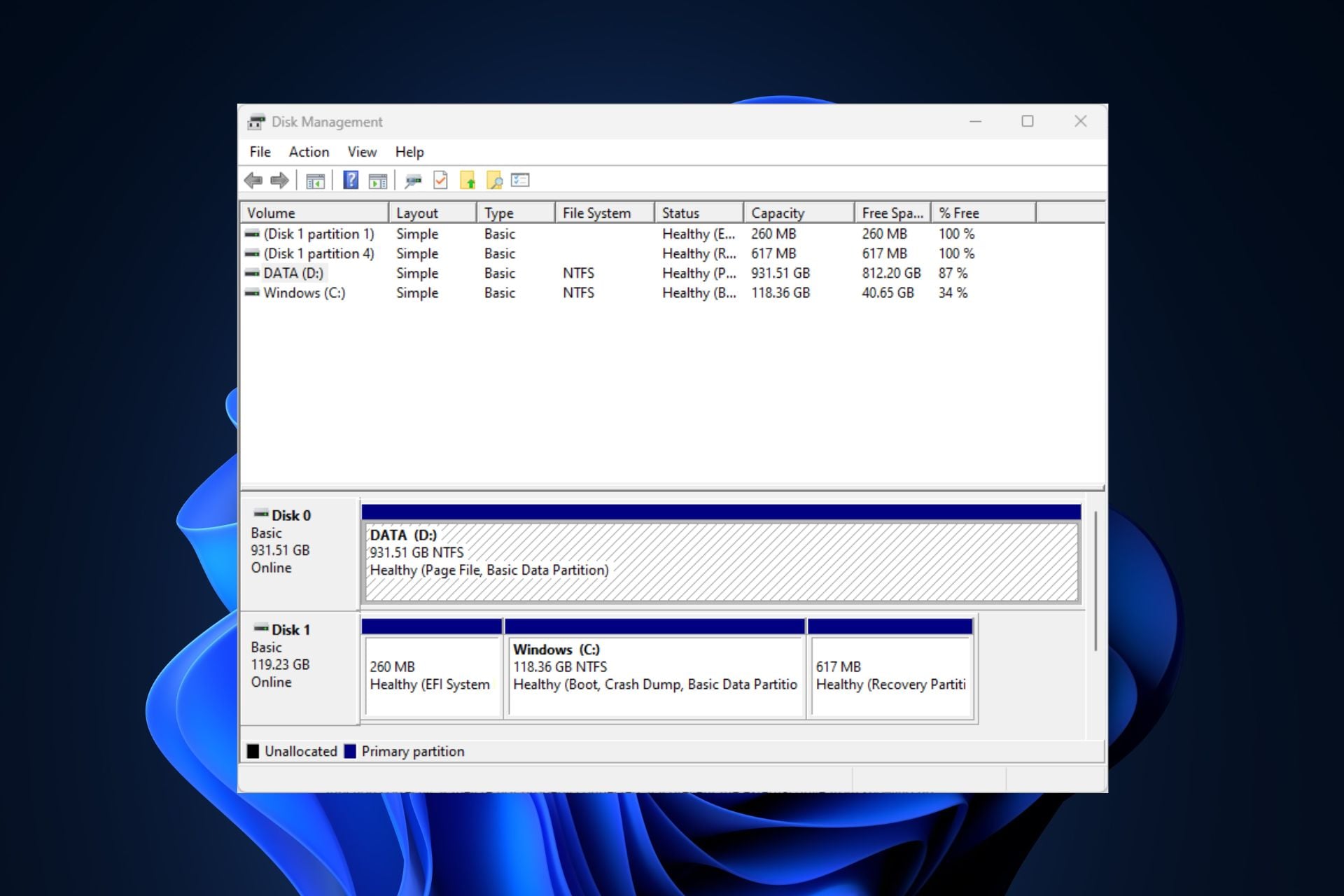Open the File menu

(x=260, y=152)
